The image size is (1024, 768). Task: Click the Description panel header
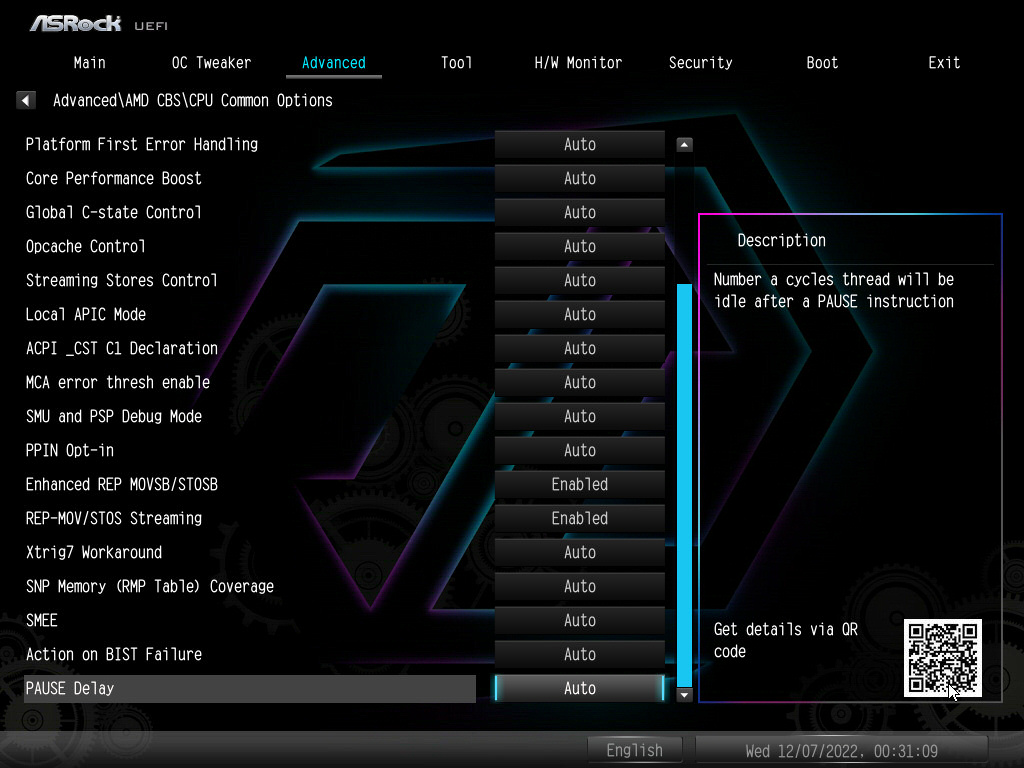tap(781, 240)
